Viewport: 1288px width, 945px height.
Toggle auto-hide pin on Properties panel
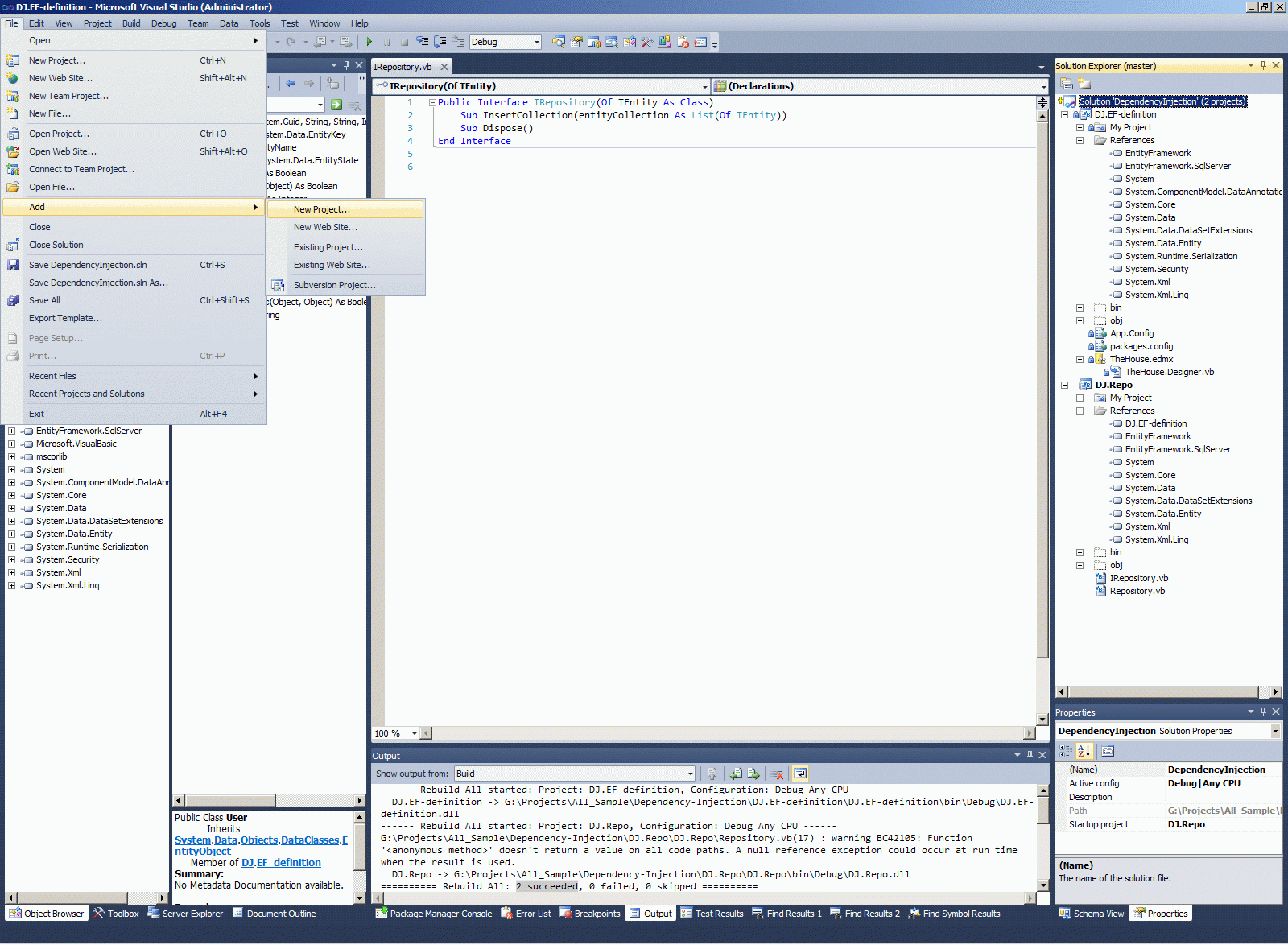coord(1264,712)
